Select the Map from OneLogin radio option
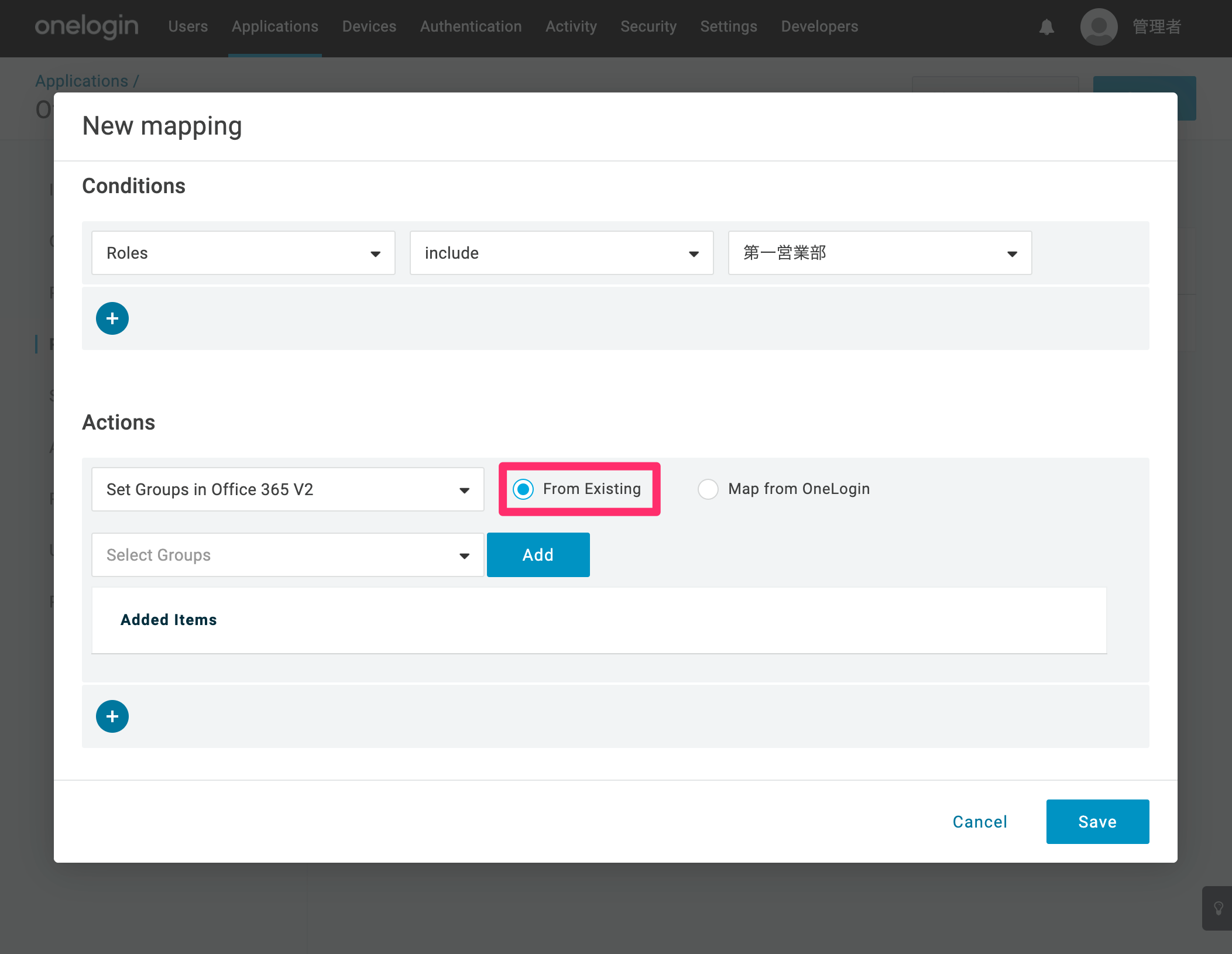Image resolution: width=1232 pixels, height=954 pixels. click(708, 489)
